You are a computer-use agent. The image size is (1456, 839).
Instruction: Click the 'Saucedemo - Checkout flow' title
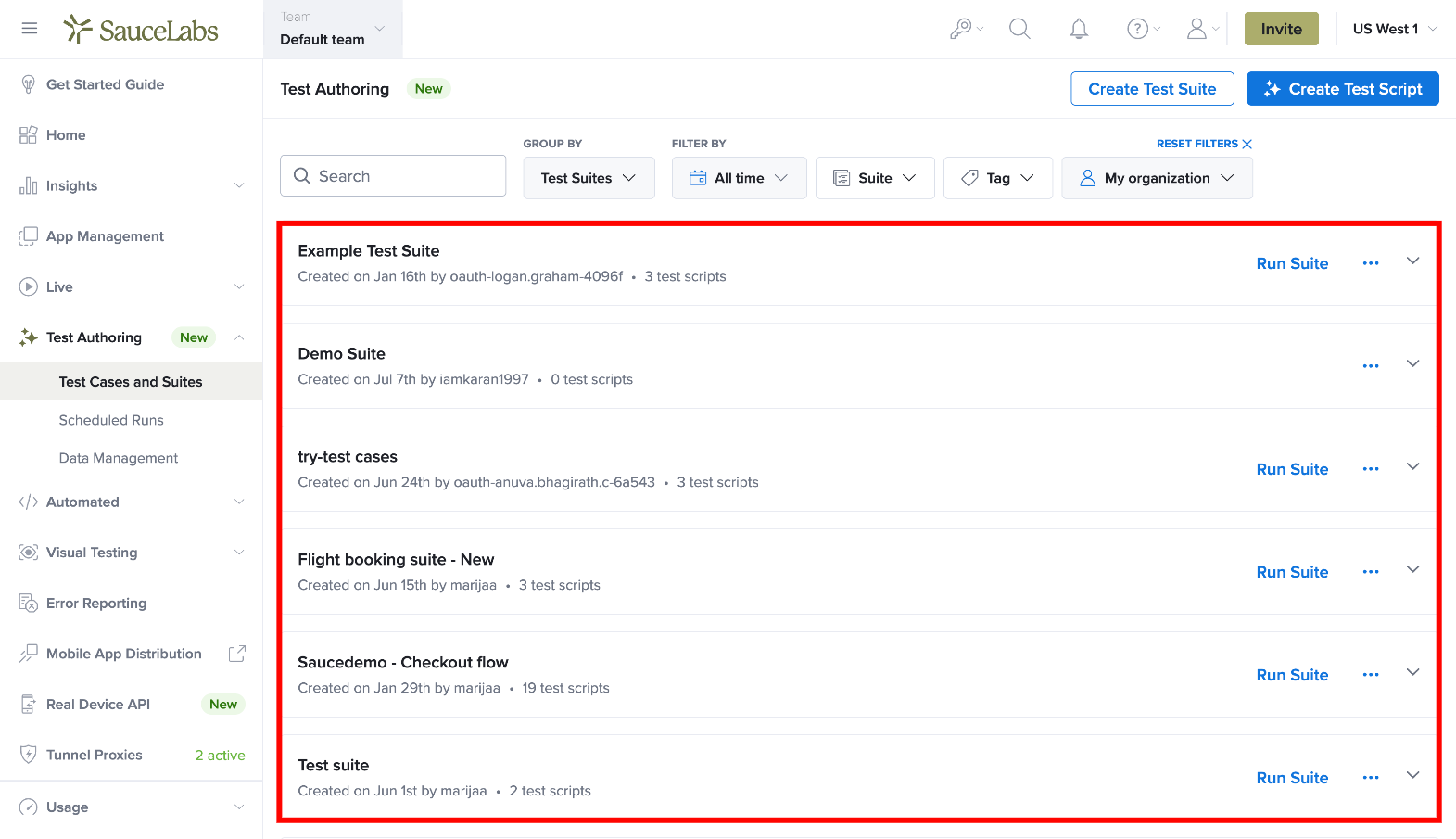[x=403, y=663]
